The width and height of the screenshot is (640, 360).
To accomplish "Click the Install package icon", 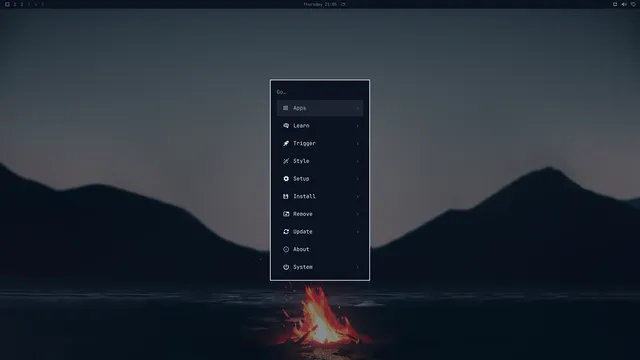I will pos(286,196).
